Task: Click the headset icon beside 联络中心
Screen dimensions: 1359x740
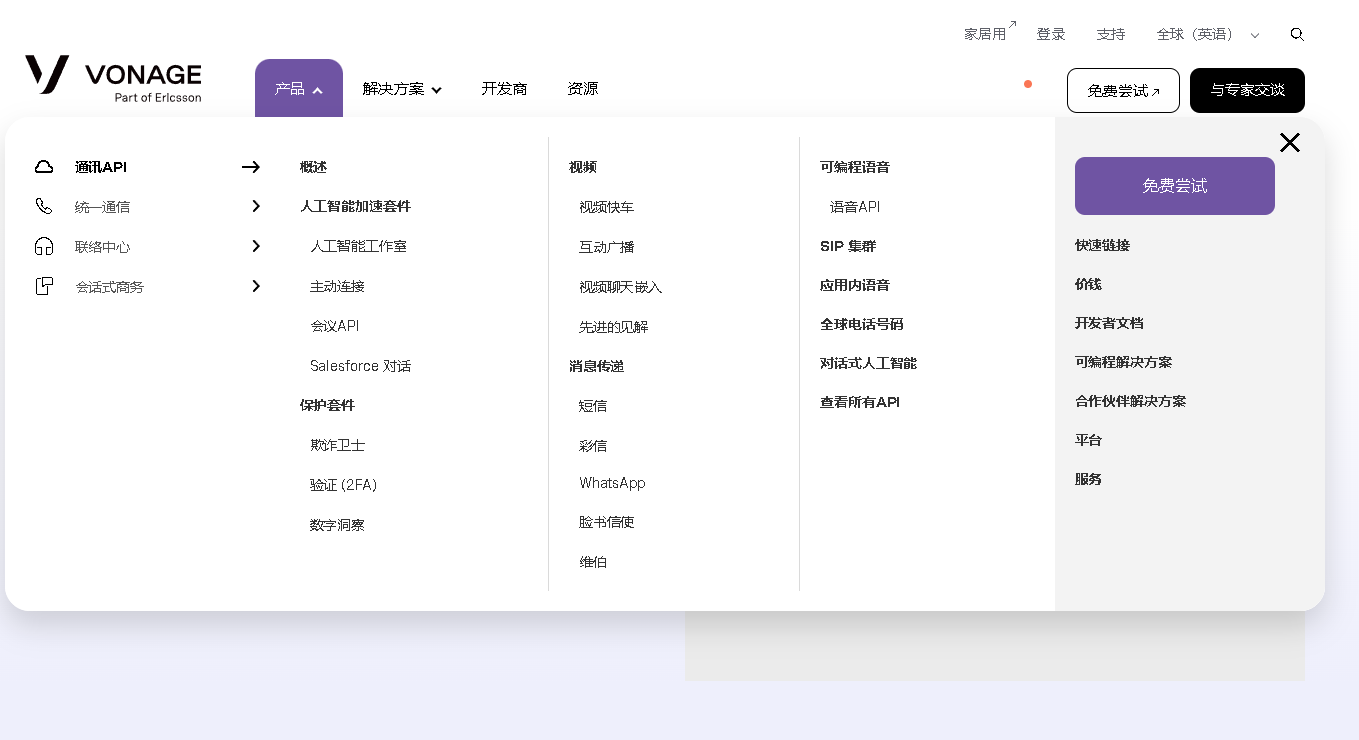Action: [x=44, y=246]
